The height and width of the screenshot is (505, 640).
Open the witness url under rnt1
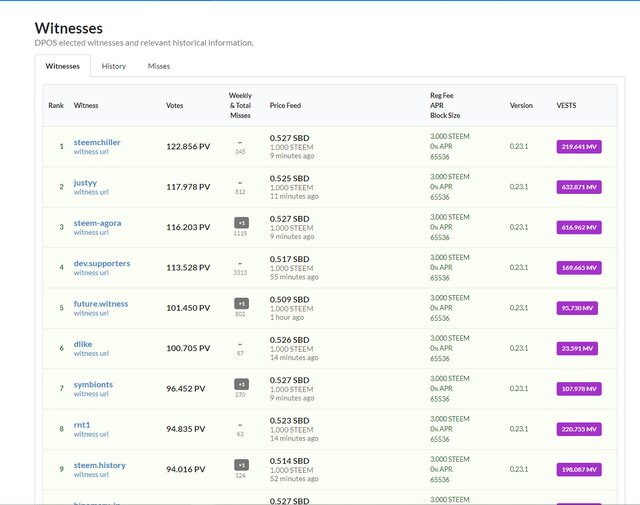click(x=91, y=434)
